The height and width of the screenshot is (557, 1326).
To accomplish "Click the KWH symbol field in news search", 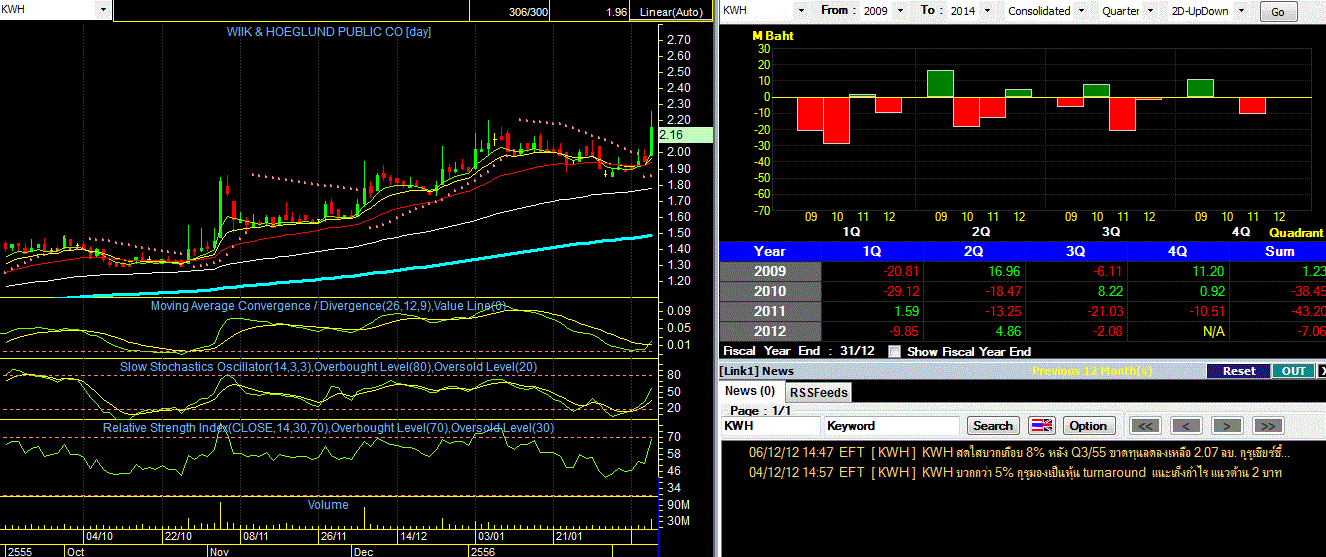I will coord(770,425).
